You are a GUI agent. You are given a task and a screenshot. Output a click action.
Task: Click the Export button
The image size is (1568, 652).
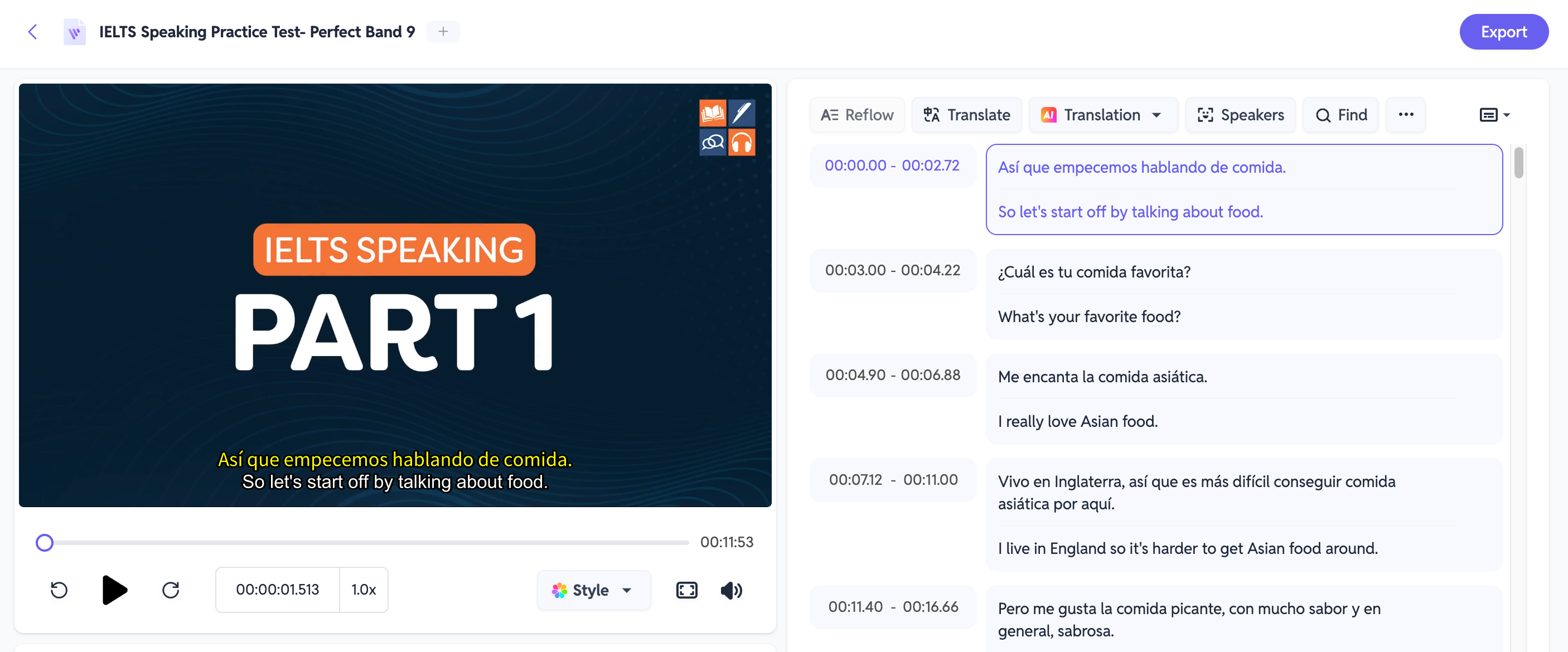(x=1500, y=30)
